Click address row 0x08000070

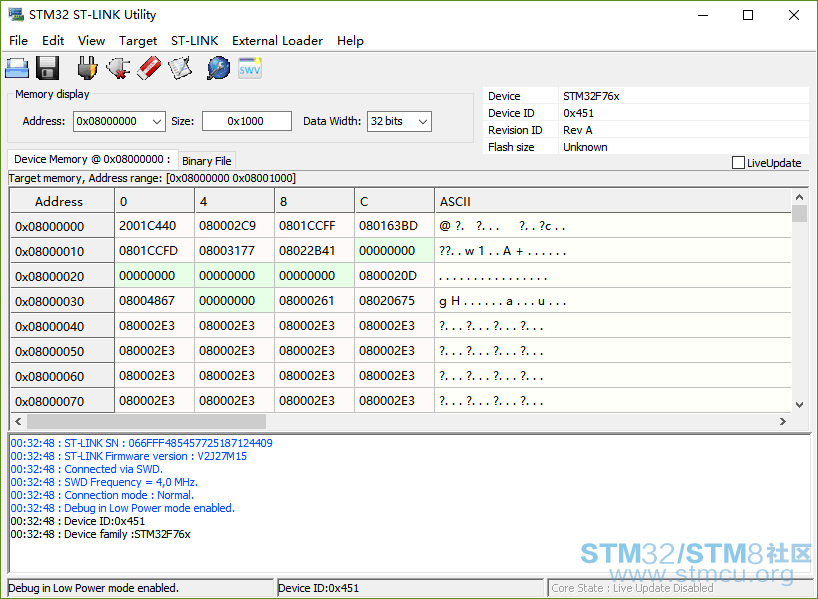tap(62, 401)
